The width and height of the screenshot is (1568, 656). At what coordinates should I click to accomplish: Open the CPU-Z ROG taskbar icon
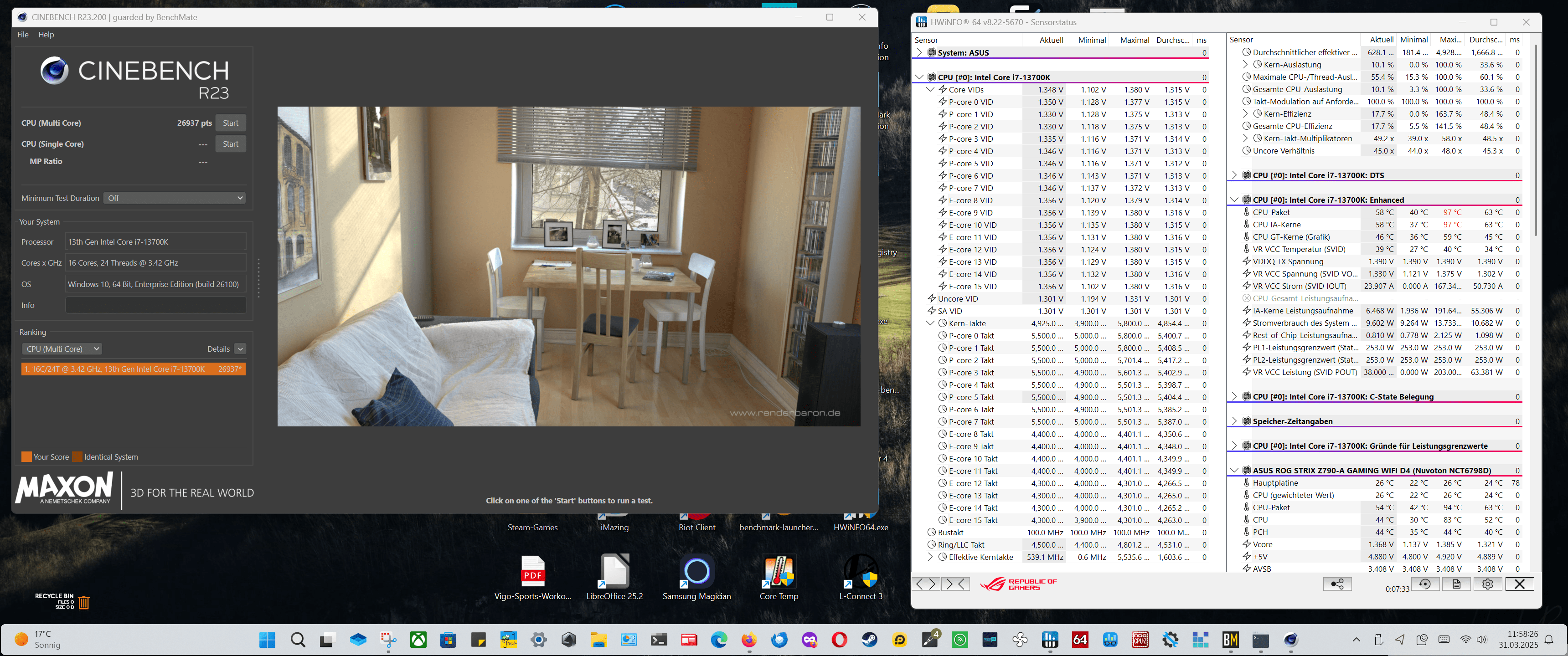click(1140, 640)
